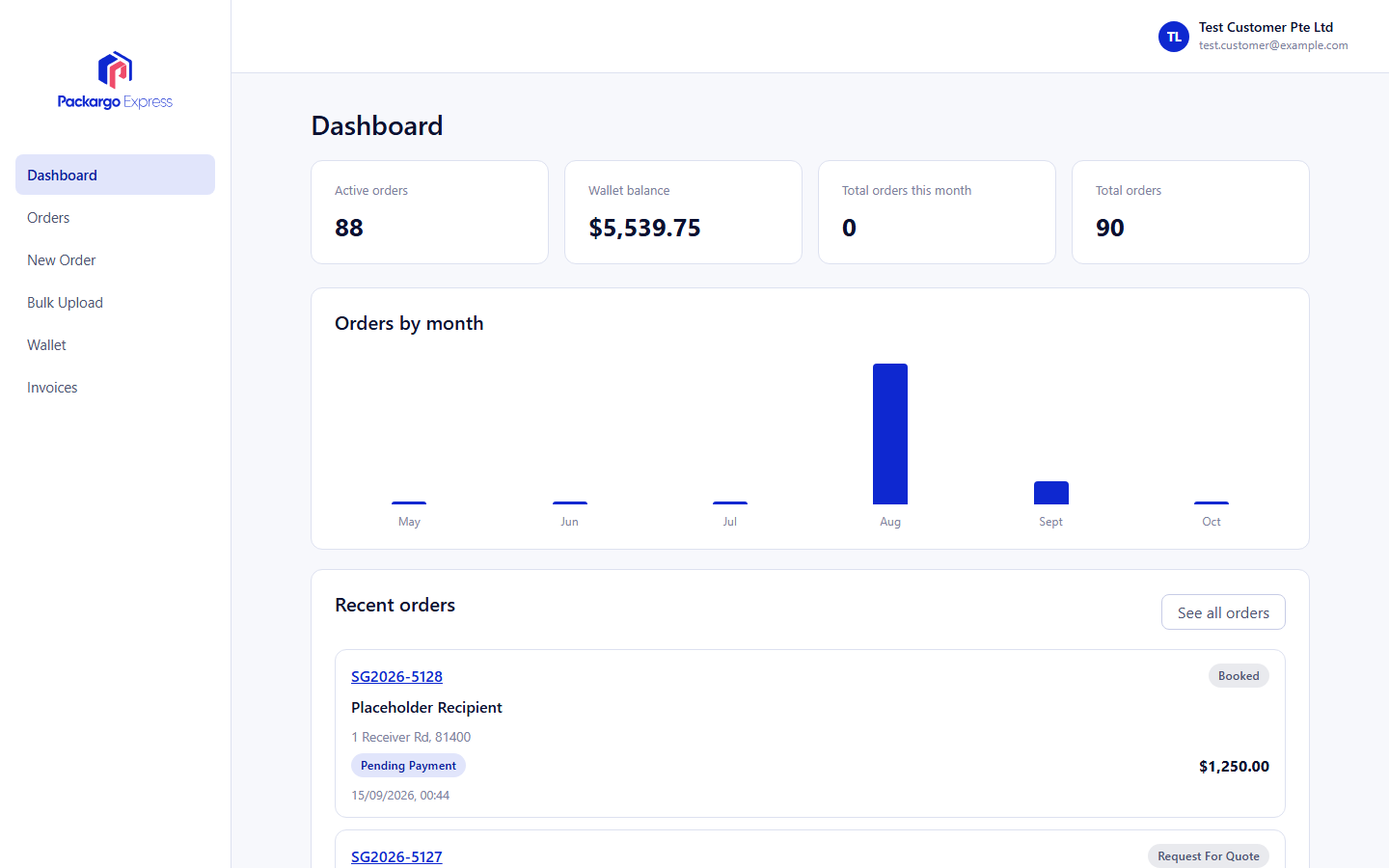This screenshot has height=868, width=1389.
Task: Open order link SG2026-5128
Action: [396, 676]
